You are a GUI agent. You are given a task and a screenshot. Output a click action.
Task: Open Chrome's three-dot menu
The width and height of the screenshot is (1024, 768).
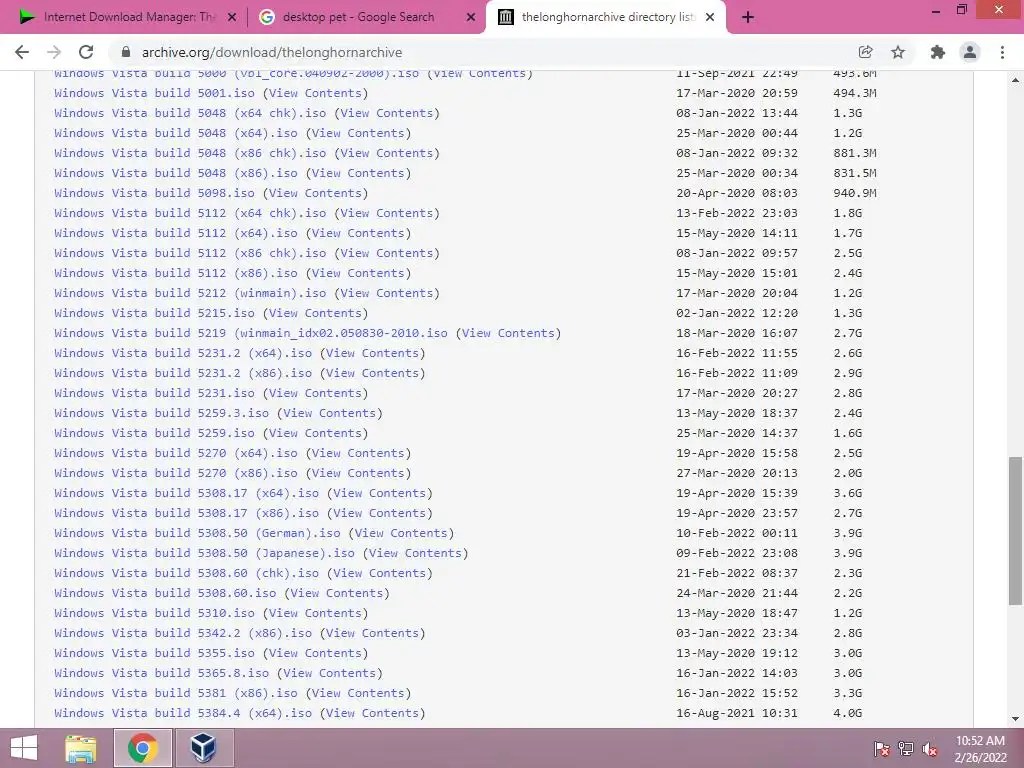click(x=1002, y=52)
